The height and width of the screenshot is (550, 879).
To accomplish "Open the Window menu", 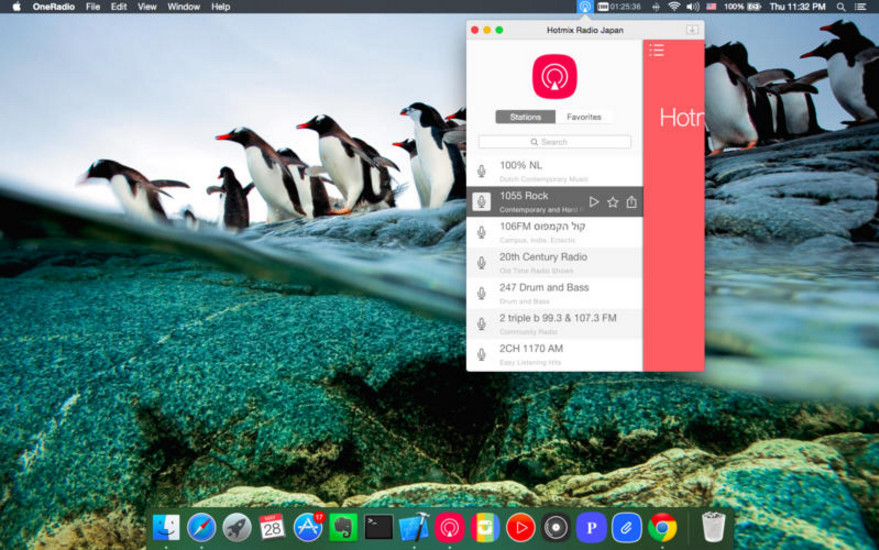I will pos(183,7).
